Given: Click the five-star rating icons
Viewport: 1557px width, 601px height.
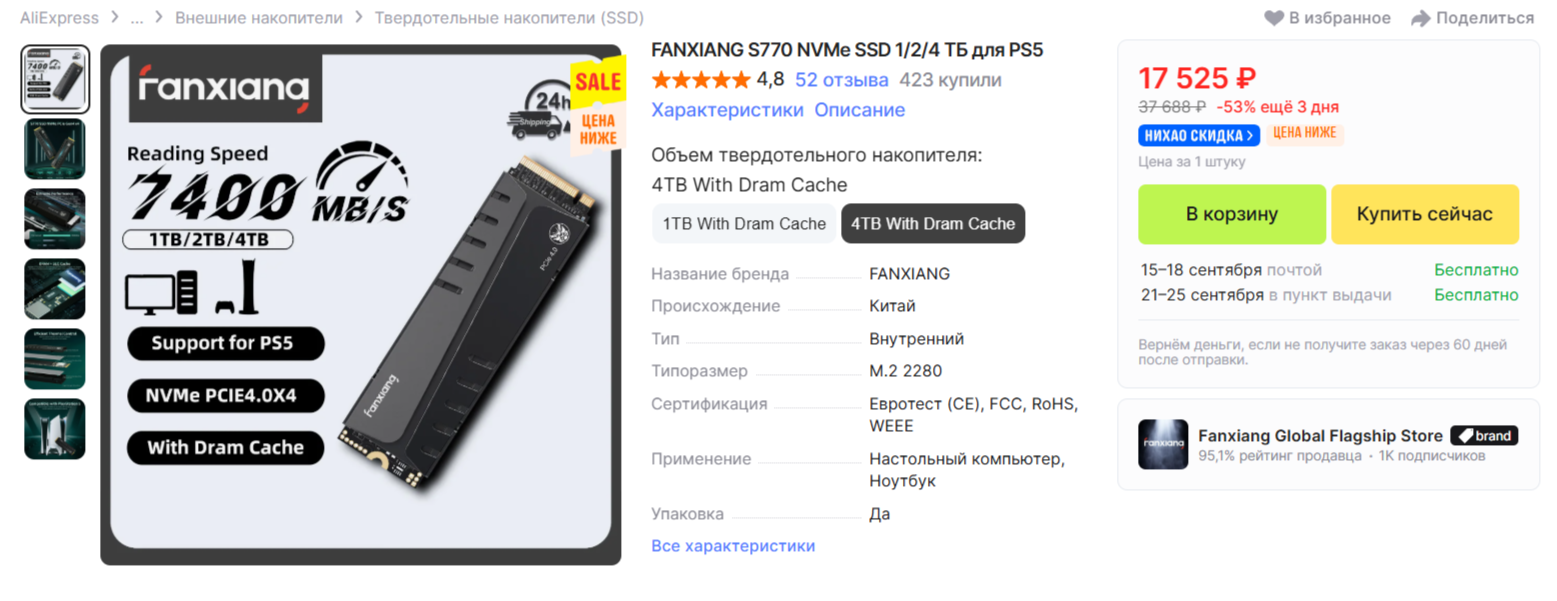Looking at the screenshot, I should coord(700,80).
